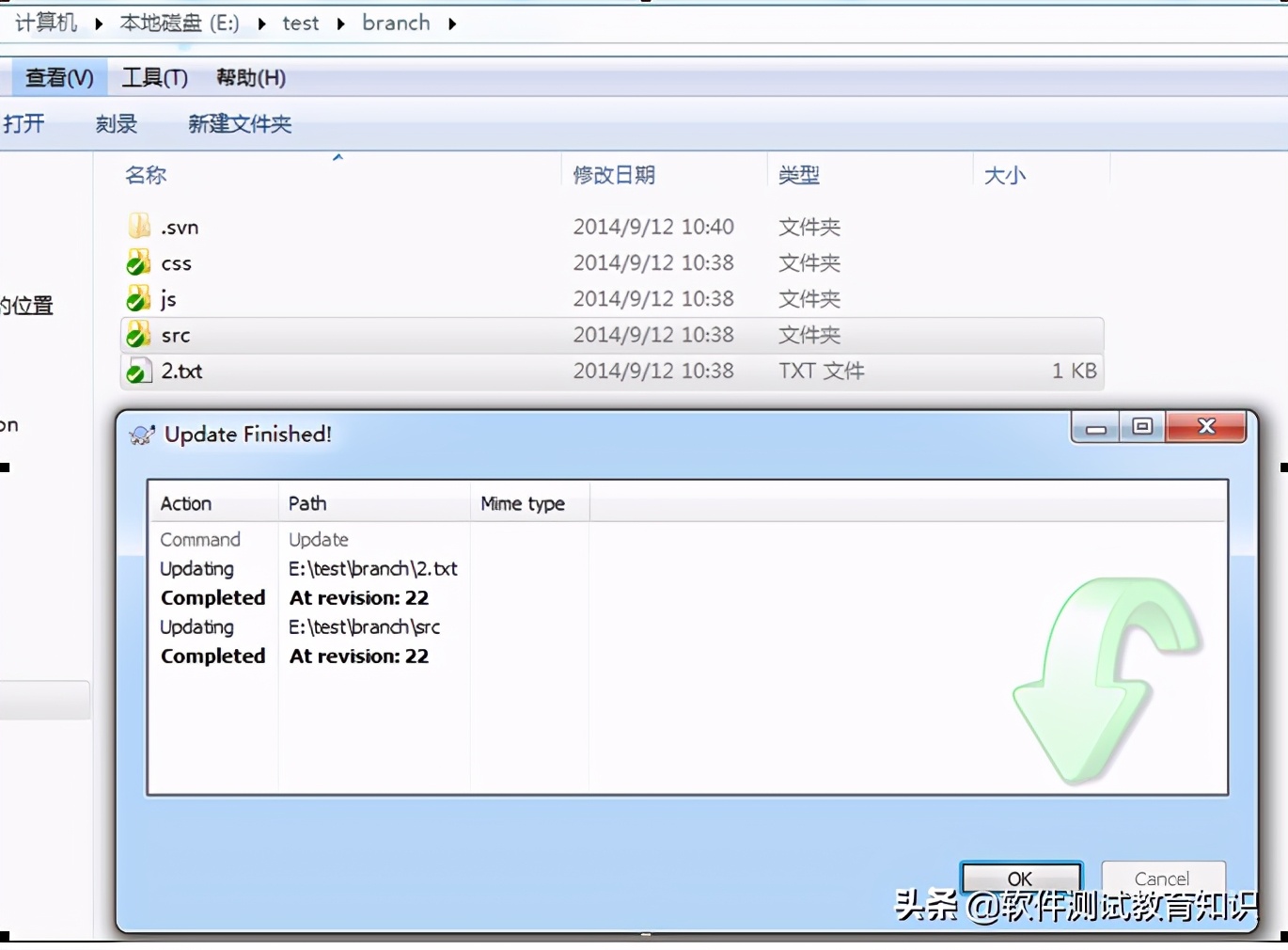The image size is (1288, 950).
Task: Click the Cancel button in the dialog
Action: [x=1162, y=879]
